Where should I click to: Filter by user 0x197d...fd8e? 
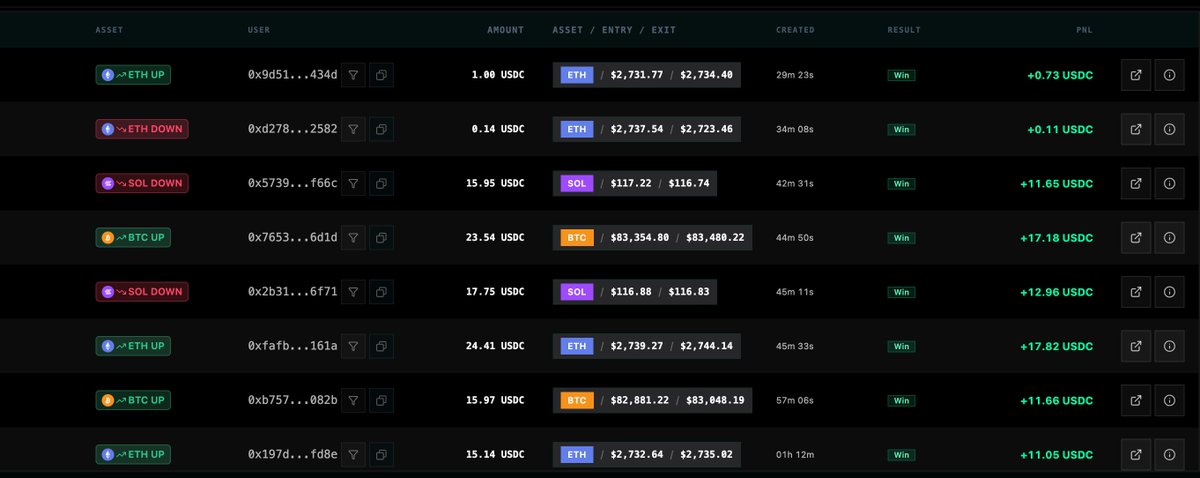point(353,454)
